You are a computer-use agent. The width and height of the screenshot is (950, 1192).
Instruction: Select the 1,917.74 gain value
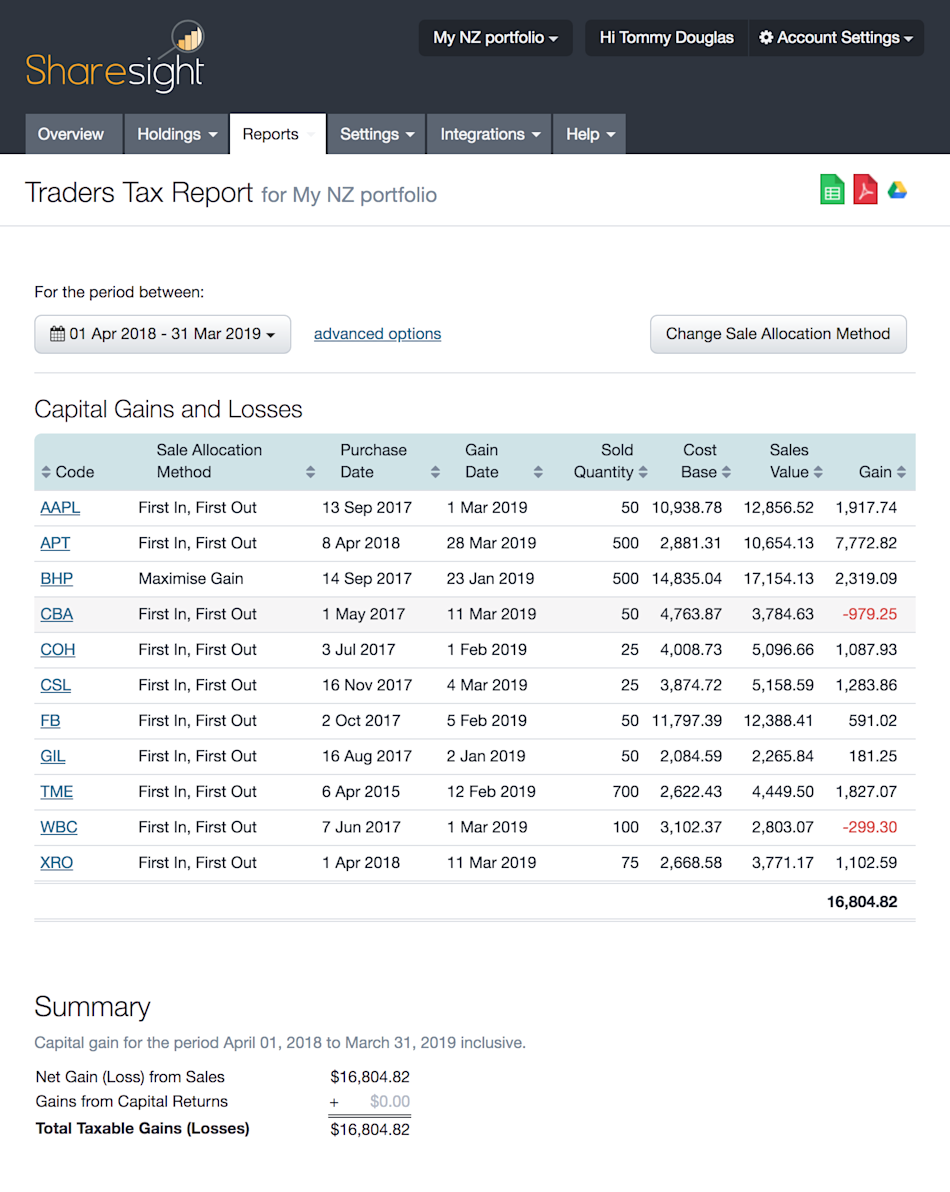(866, 507)
